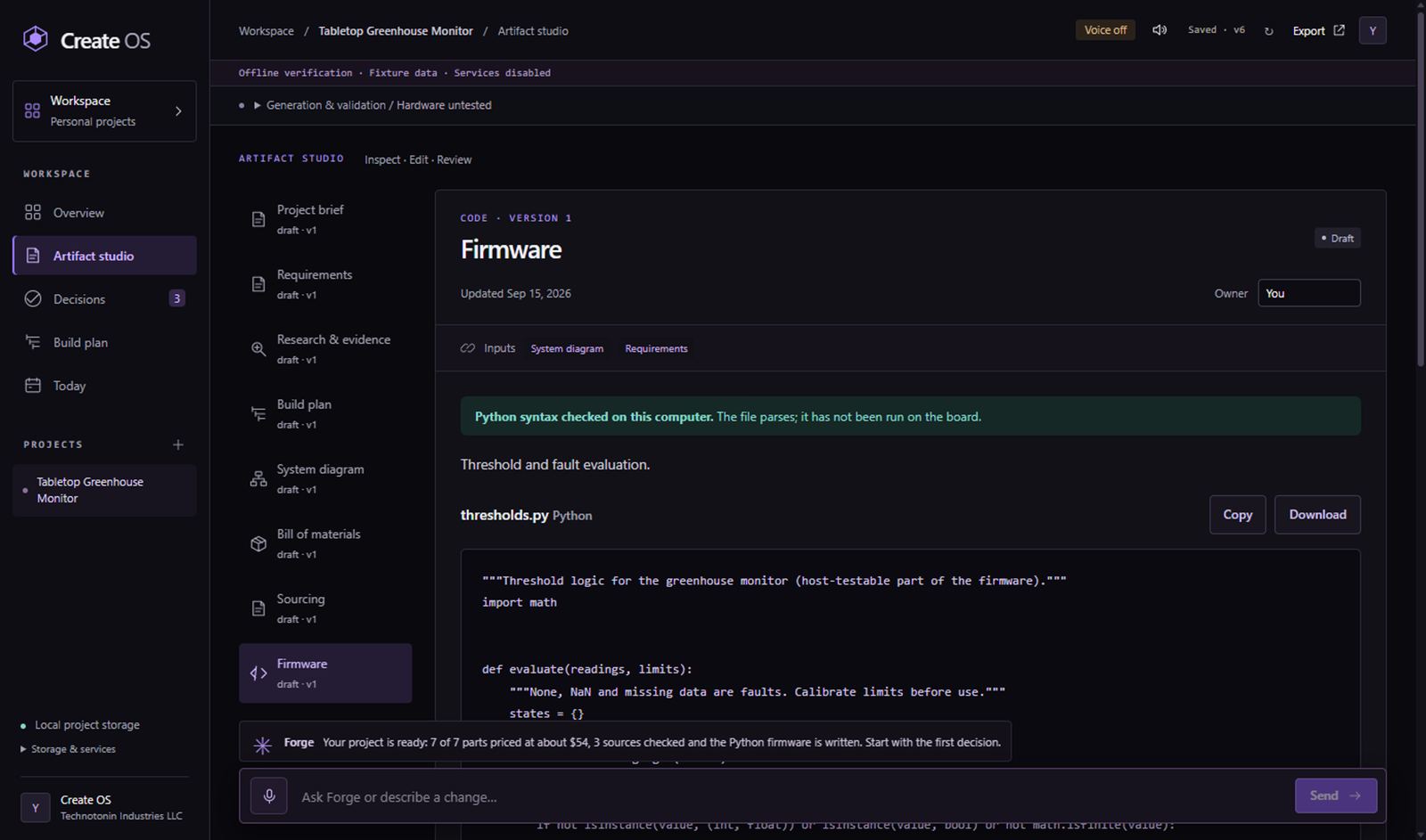Image resolution: width=1426 pixels, height=840 pixels.
Task: Click the refresh history icon near v6
Action: [x=1268, y=31]
